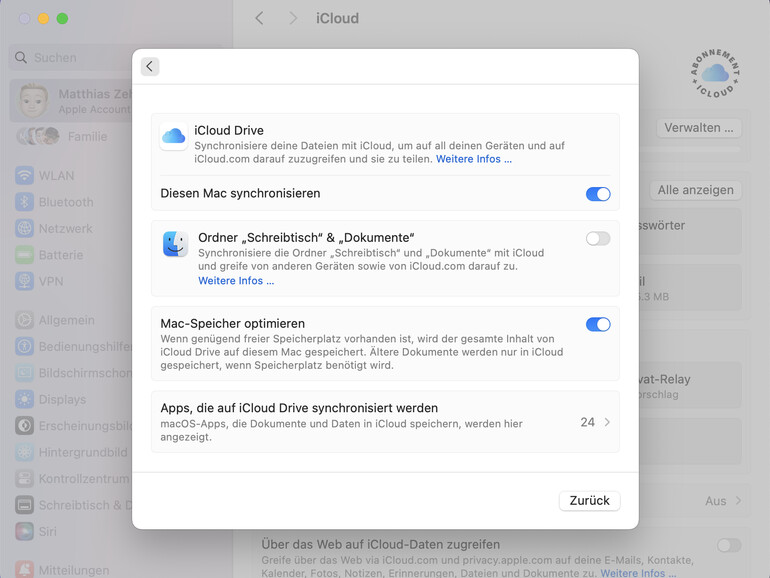This screenshot has width=770, height=578.
Task: Select VPN icon in the sidebar
Action: (24, 281)
